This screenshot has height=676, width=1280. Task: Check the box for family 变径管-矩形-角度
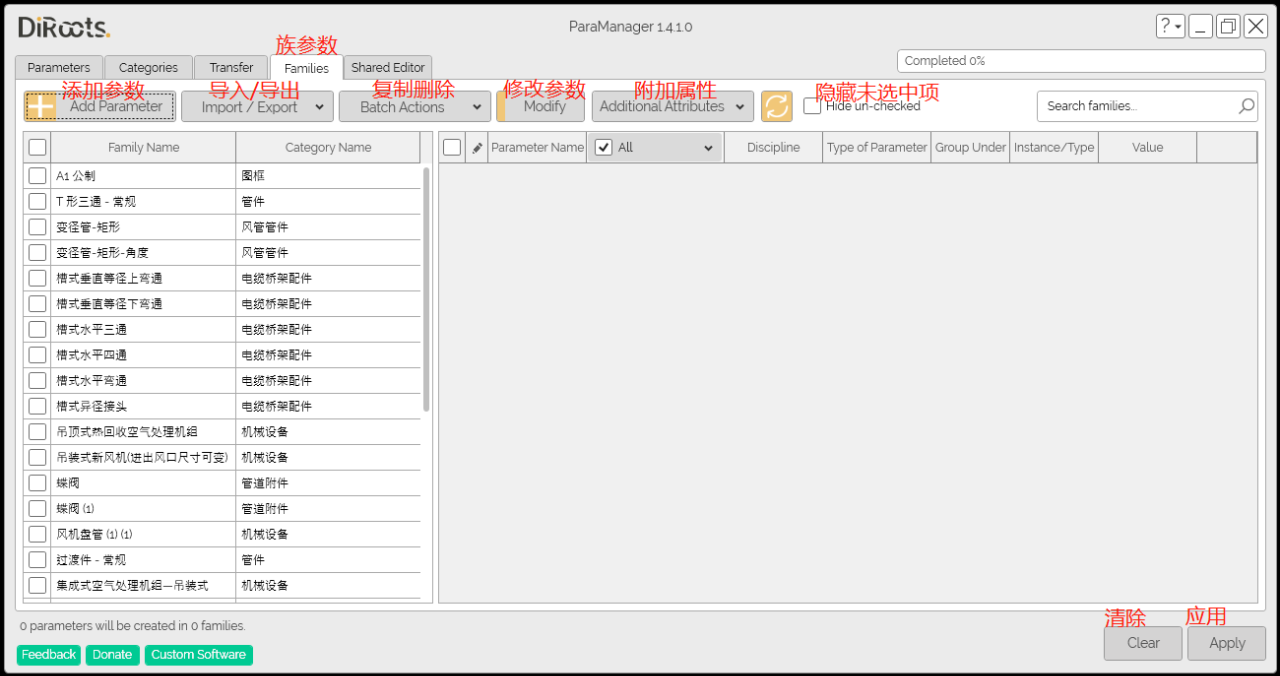37,253
